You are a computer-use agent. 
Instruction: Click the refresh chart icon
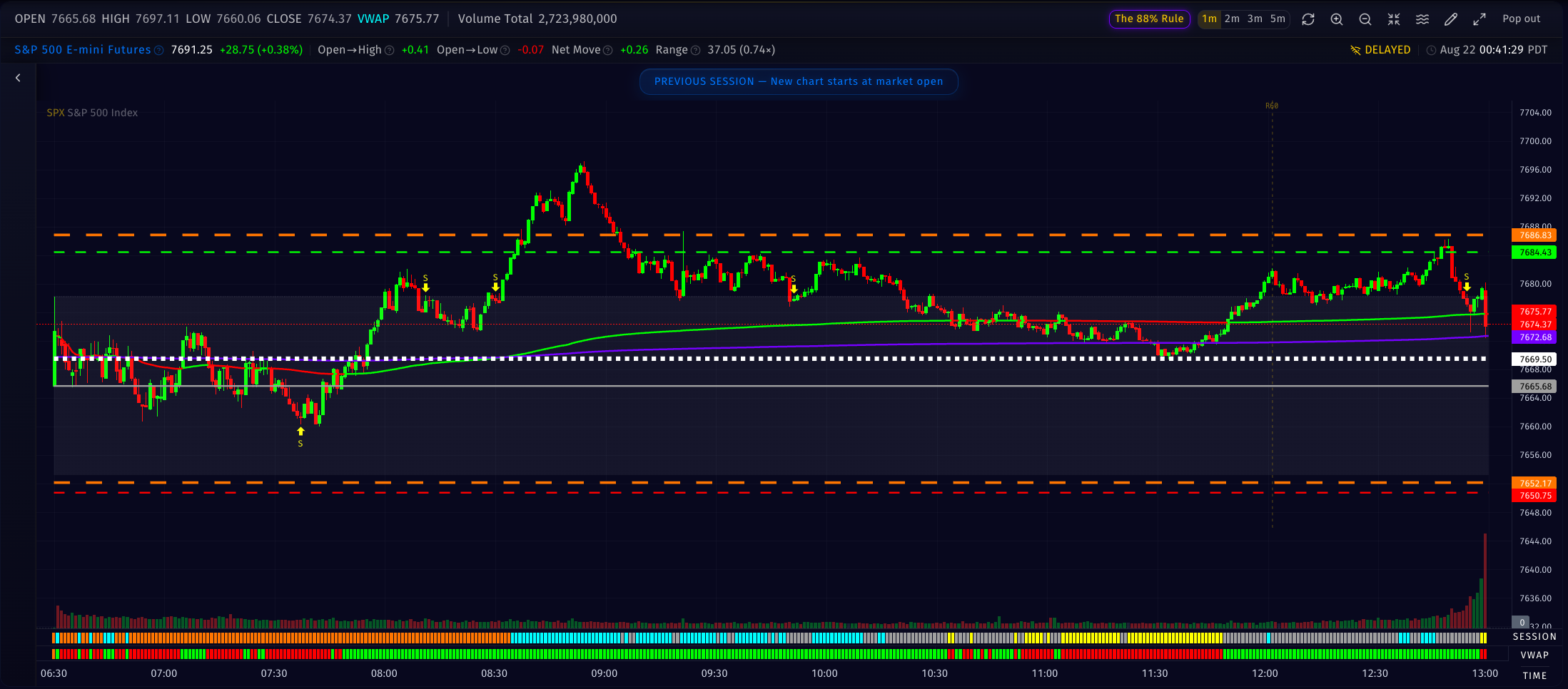pos(1307,19)
